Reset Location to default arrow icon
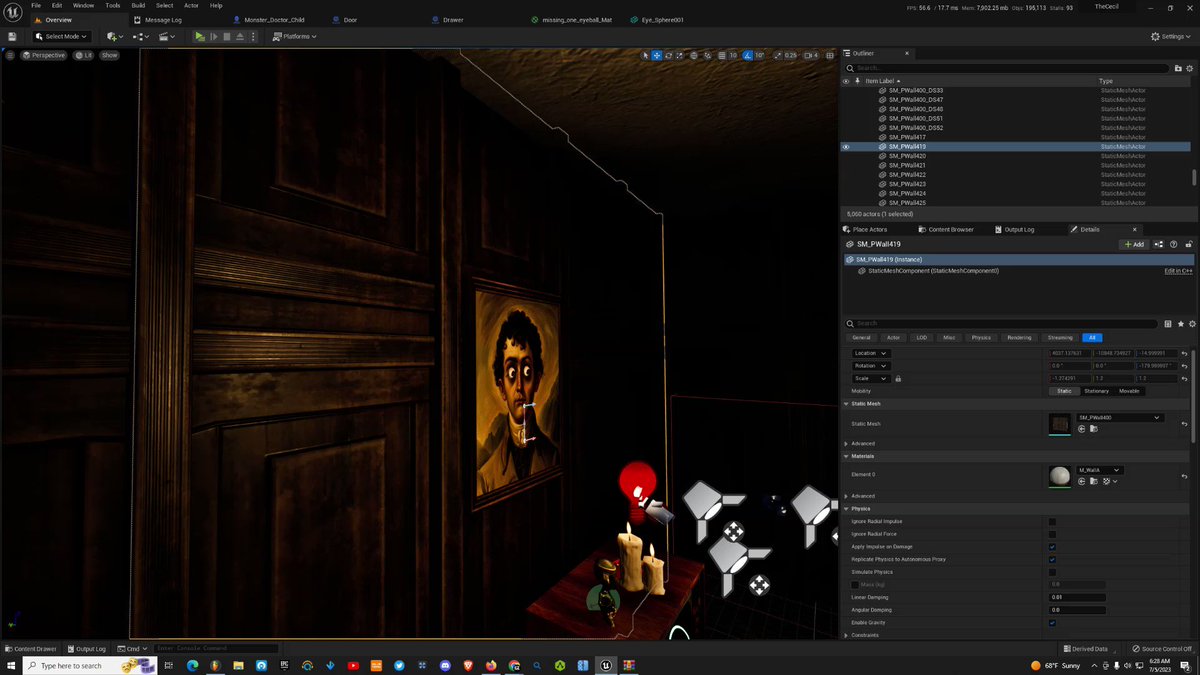Screen dimensions: 1200x675 tap(1184, 353)
